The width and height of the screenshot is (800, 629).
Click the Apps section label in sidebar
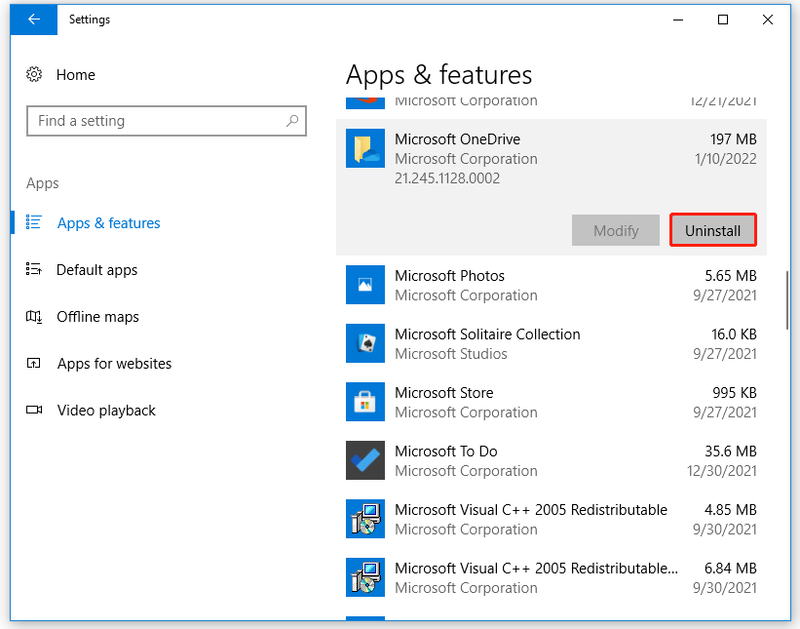point(42,183)
